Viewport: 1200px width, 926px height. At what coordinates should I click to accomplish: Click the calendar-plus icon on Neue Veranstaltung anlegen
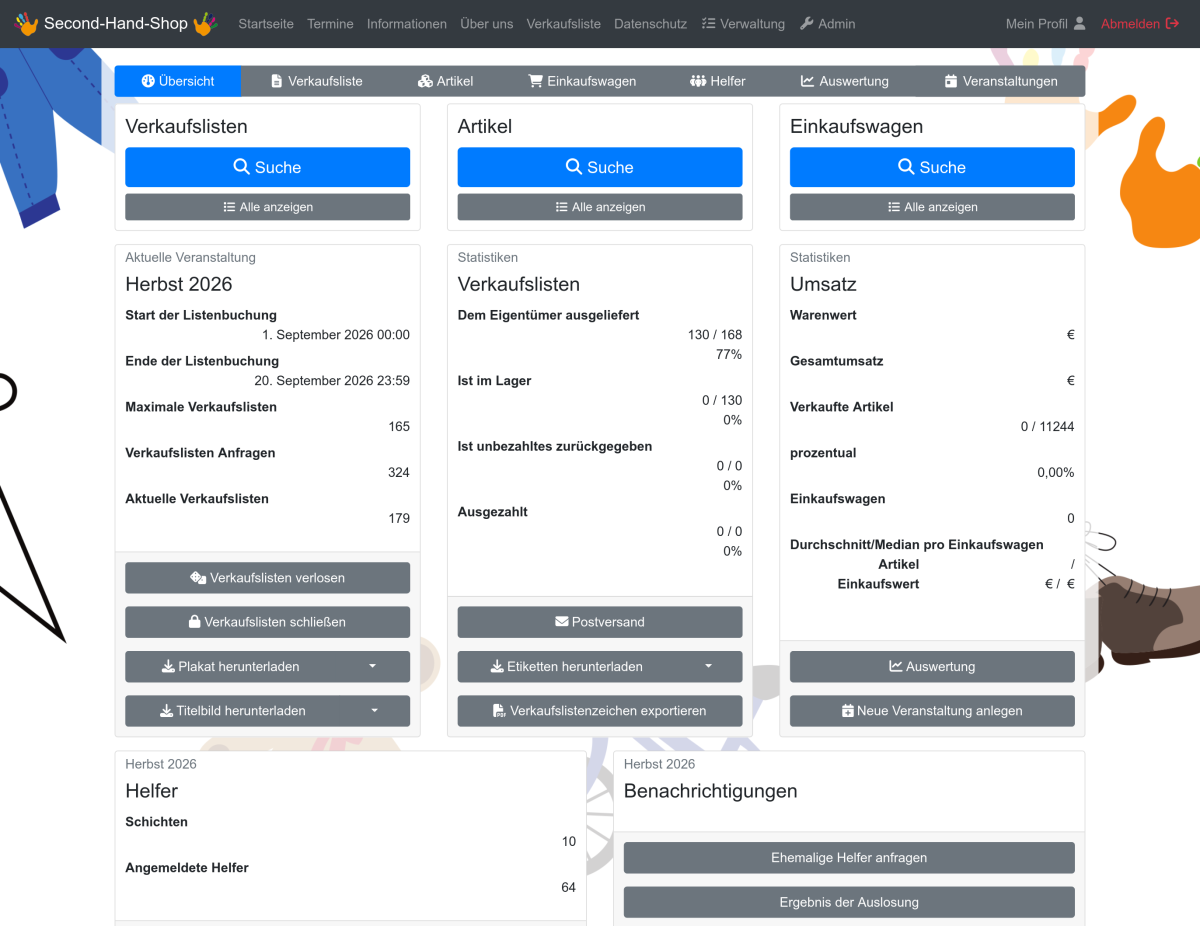(848, 711)
